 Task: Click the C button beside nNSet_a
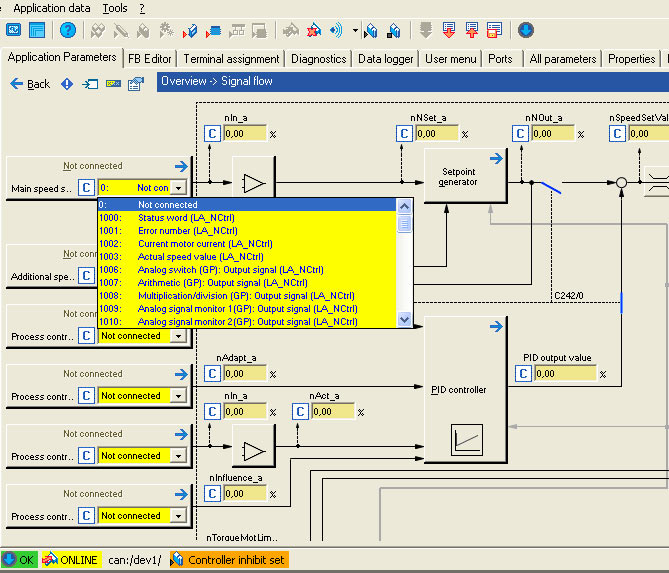click(x=405, y=133)
